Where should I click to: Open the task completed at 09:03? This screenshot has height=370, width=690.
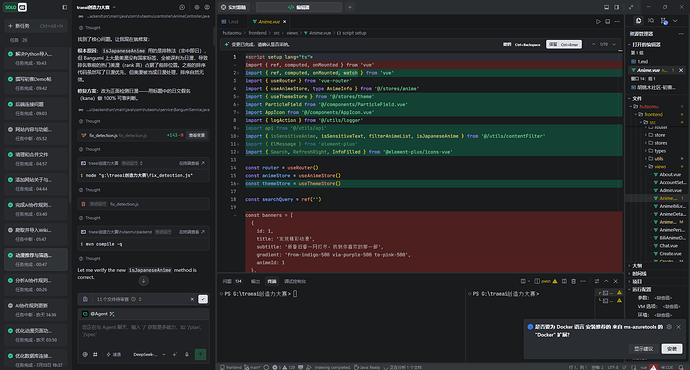(x=36, y=108)
